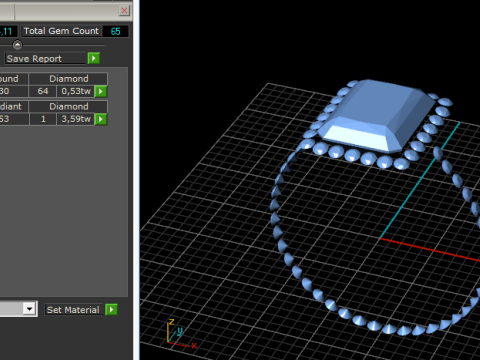480x360 pixels.
Task: Select the gem quantity 64 cell
Action: coord(43,91)
